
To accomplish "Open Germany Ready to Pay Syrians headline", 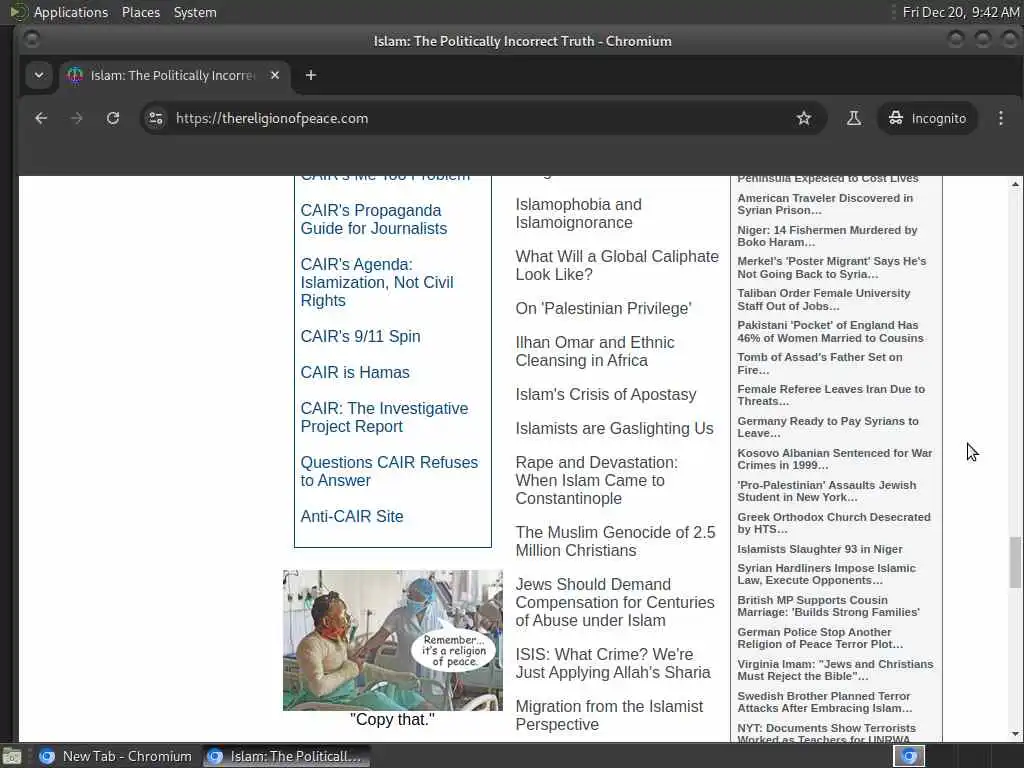I will (827, 427).
